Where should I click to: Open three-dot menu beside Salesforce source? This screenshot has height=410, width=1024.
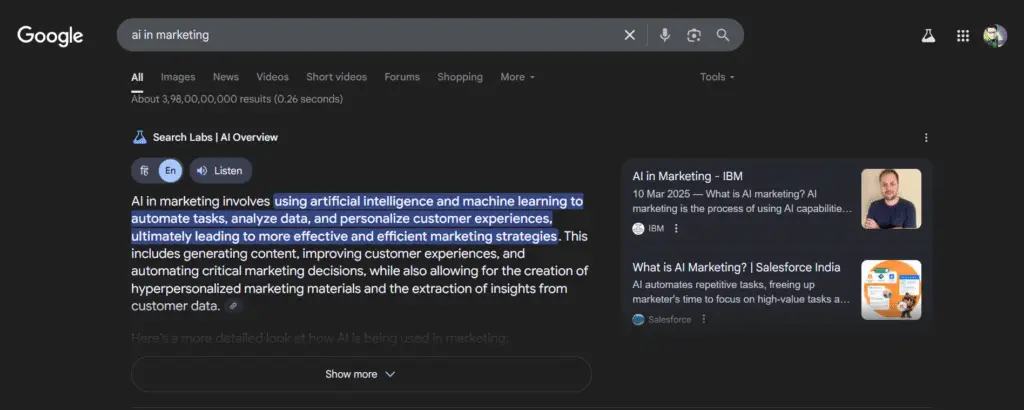[703, 319]
